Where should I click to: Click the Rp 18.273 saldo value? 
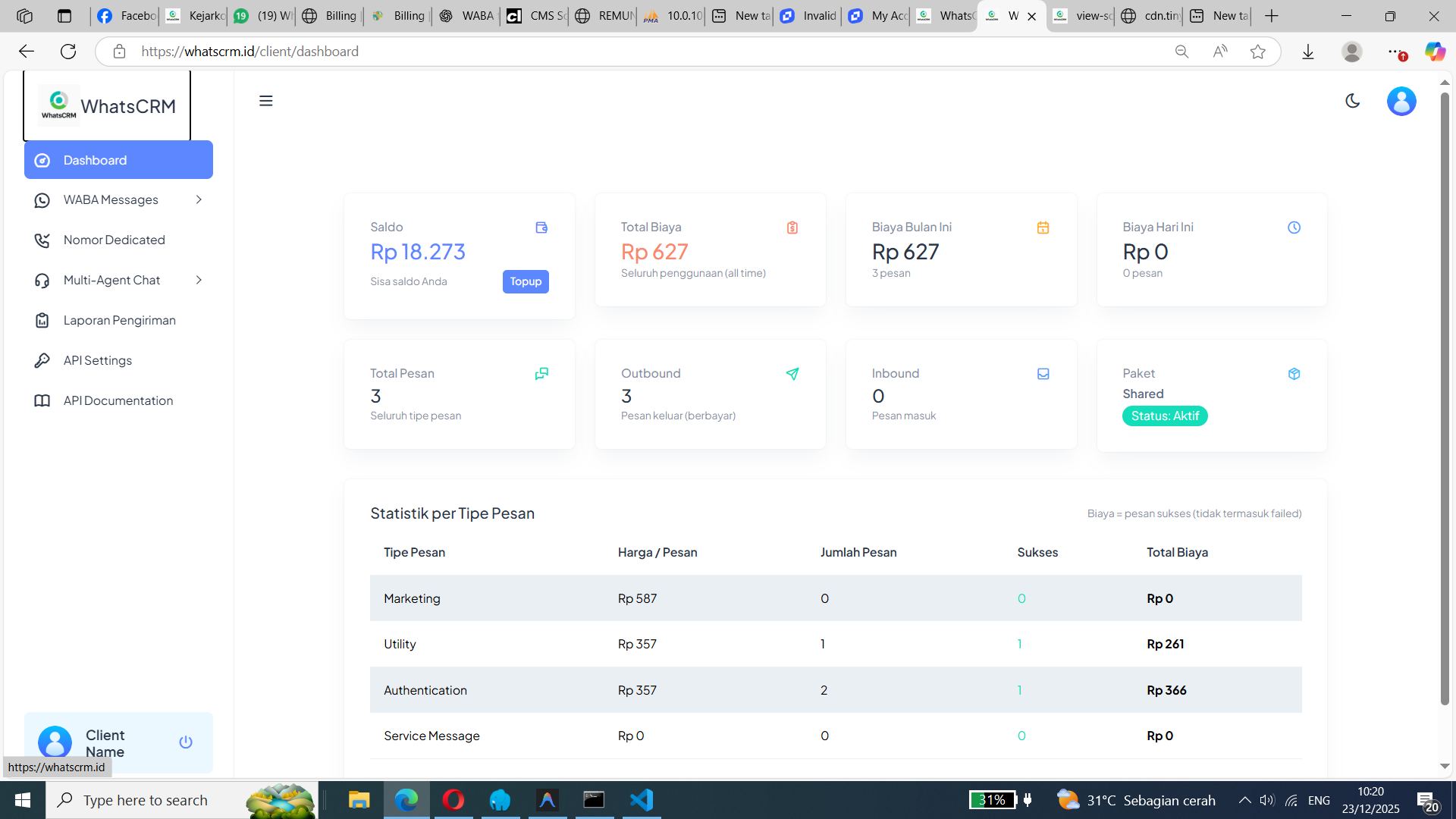coord(418,252)
